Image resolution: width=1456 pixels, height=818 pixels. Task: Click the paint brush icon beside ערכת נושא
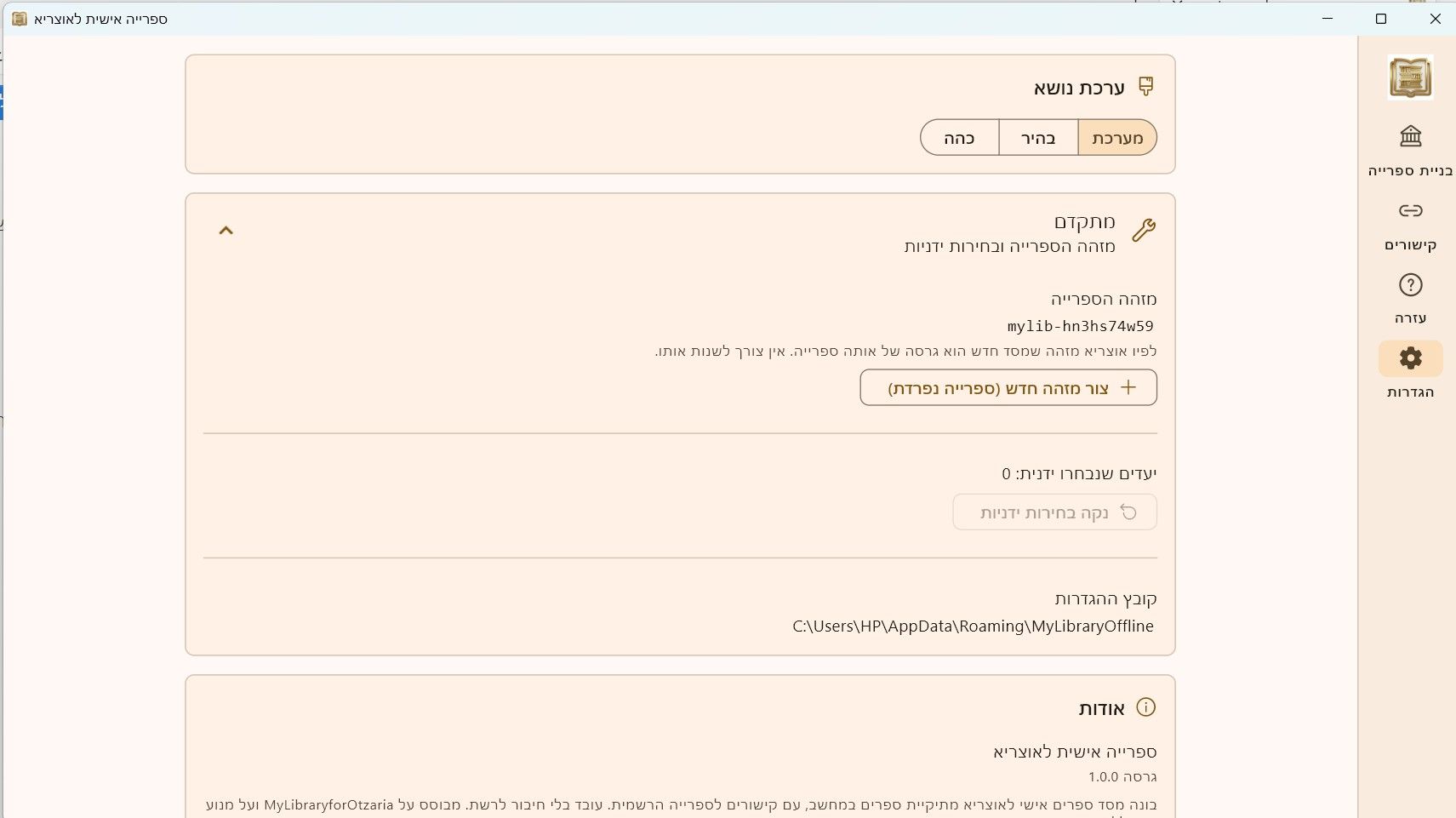point(1146,86)
